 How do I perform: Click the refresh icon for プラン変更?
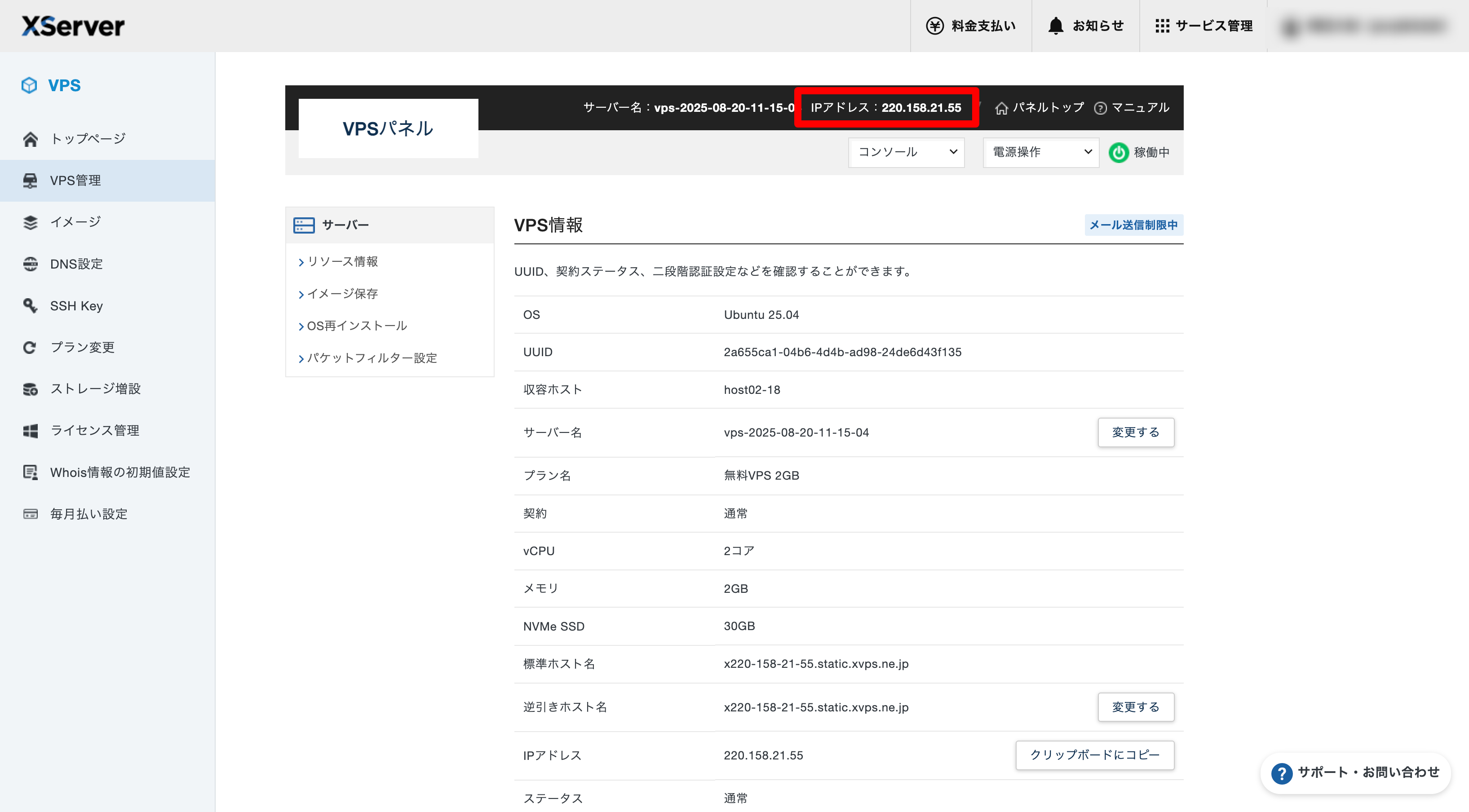click(30, 347)
